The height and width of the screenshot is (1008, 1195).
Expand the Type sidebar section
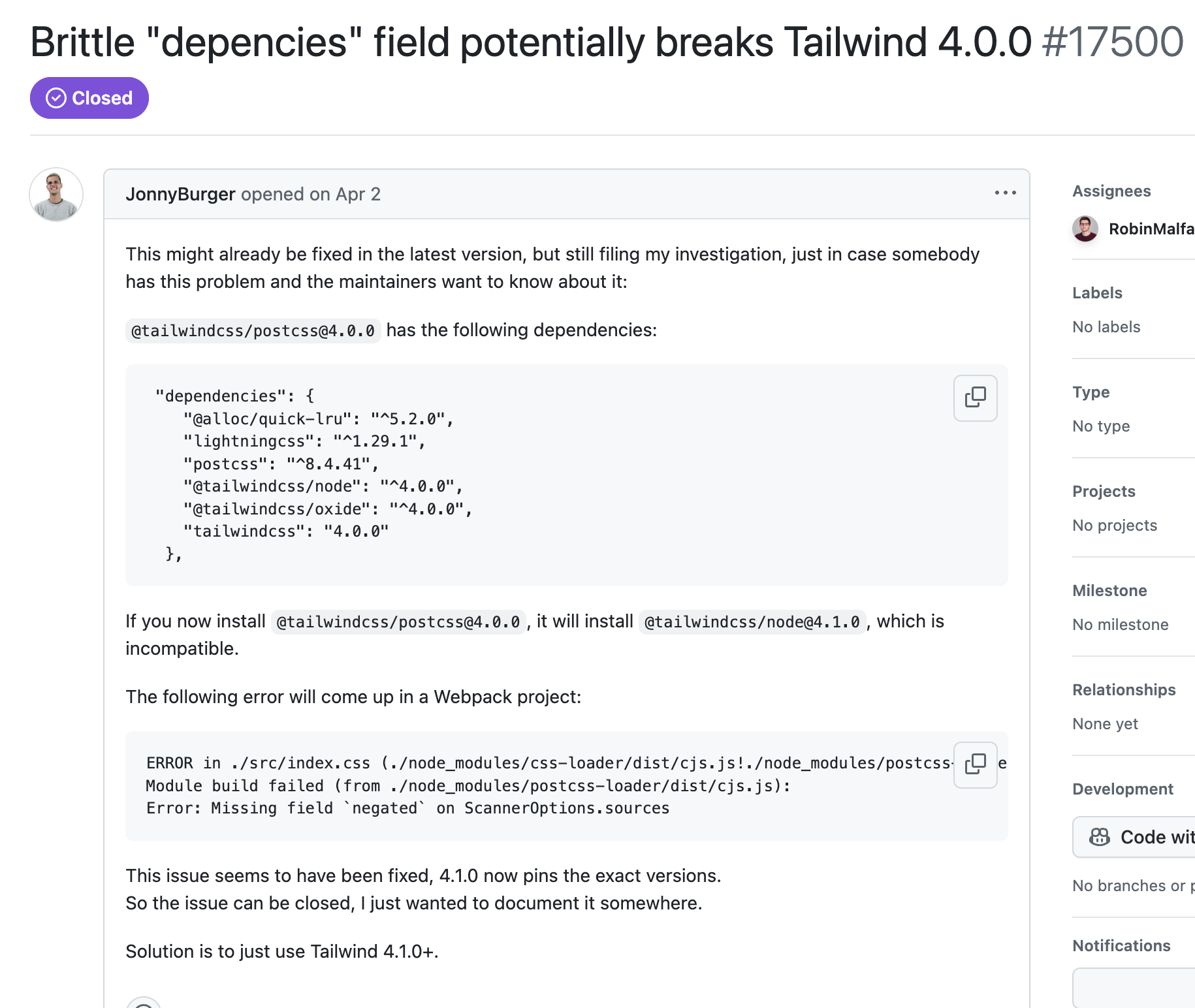click(x=1091, y=392)
